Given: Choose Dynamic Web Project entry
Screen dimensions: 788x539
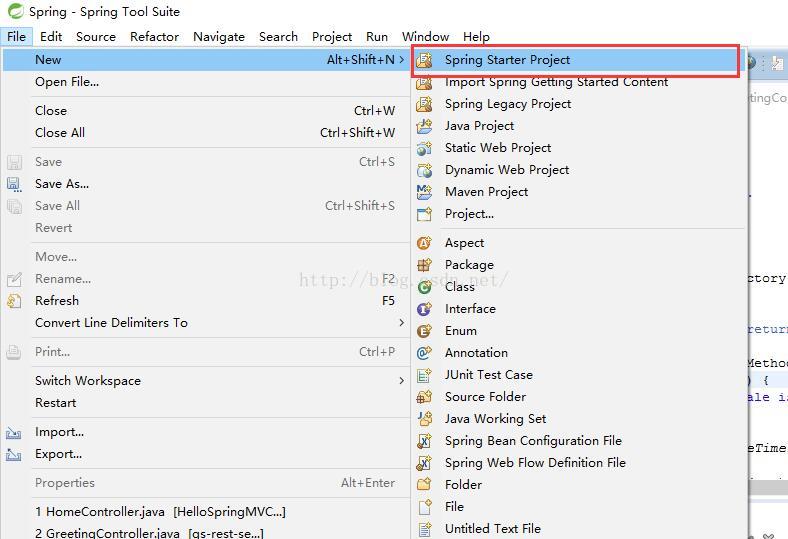Looking at the screenshot, I should point(579,170).
